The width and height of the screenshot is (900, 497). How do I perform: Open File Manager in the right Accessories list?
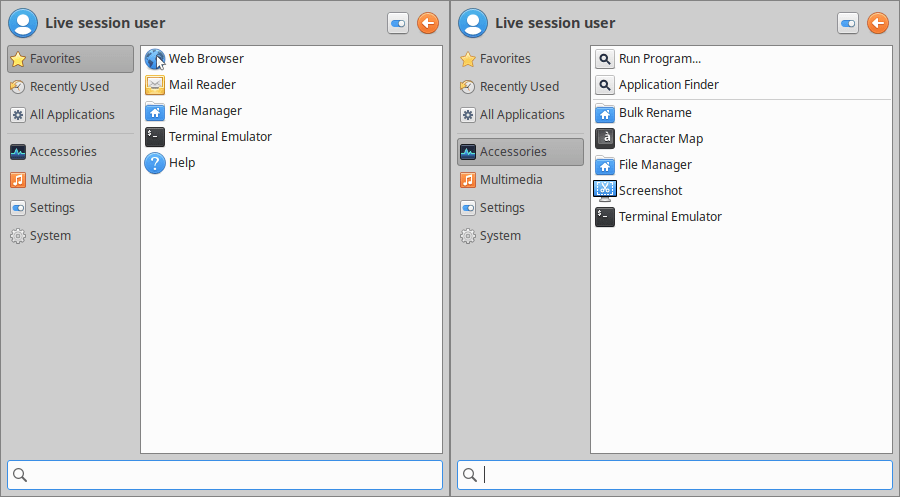point(654,165)
